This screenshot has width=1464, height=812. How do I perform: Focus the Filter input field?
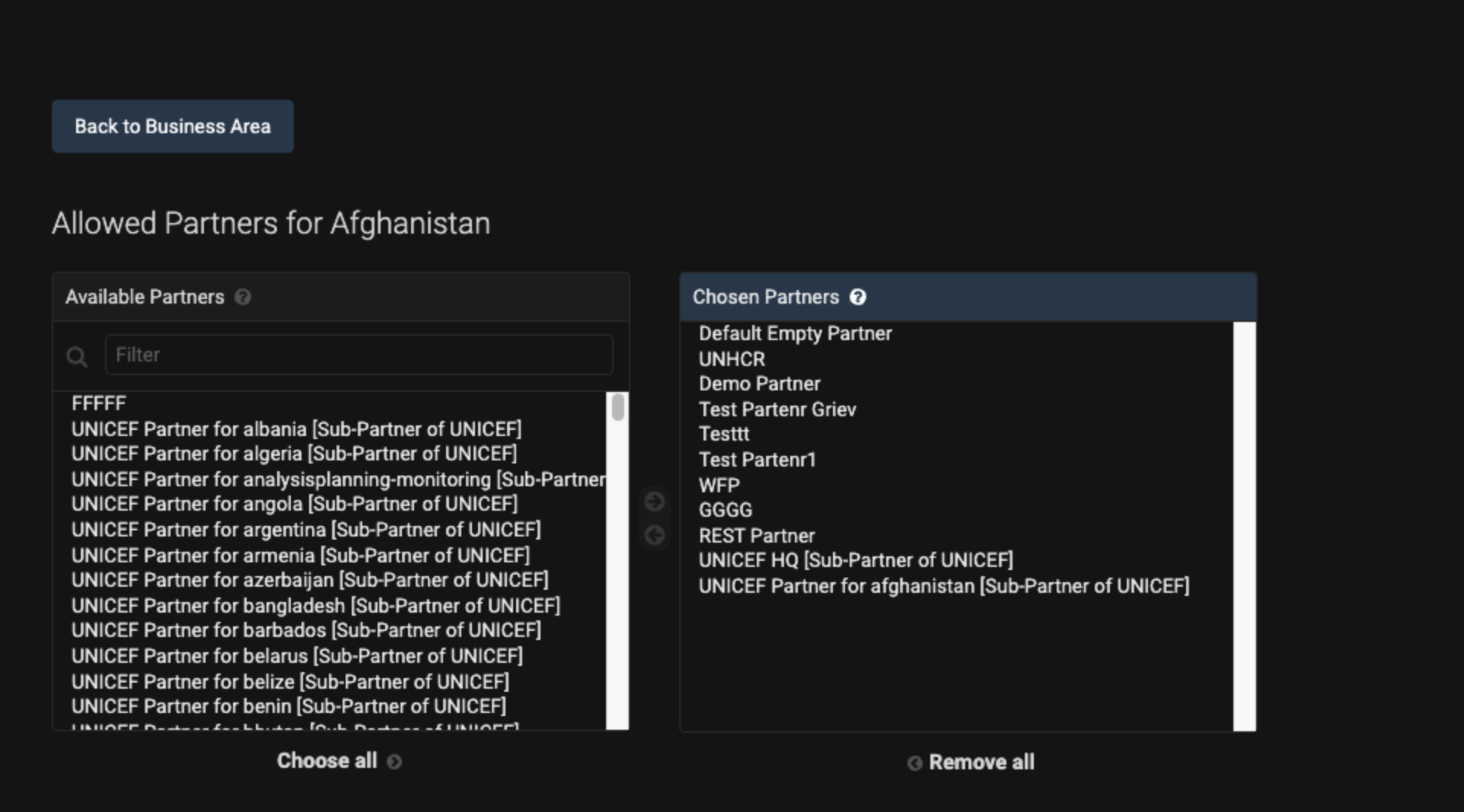359,355
